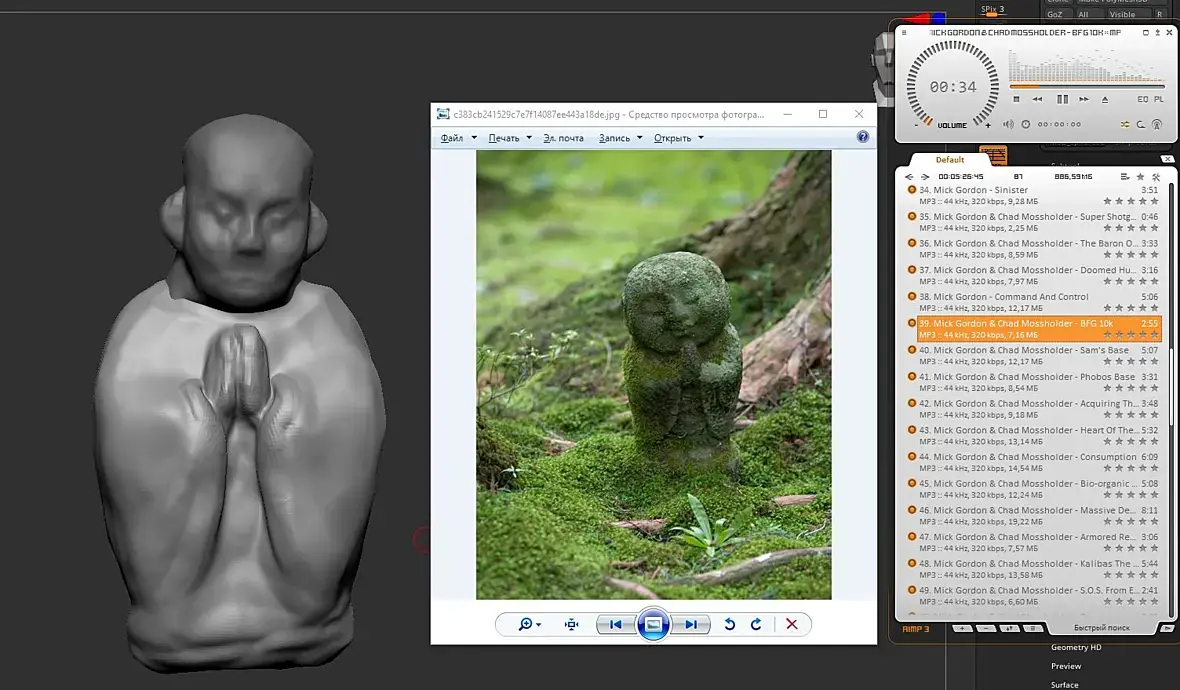Open the AIMP main menu icon

point(904,32)
